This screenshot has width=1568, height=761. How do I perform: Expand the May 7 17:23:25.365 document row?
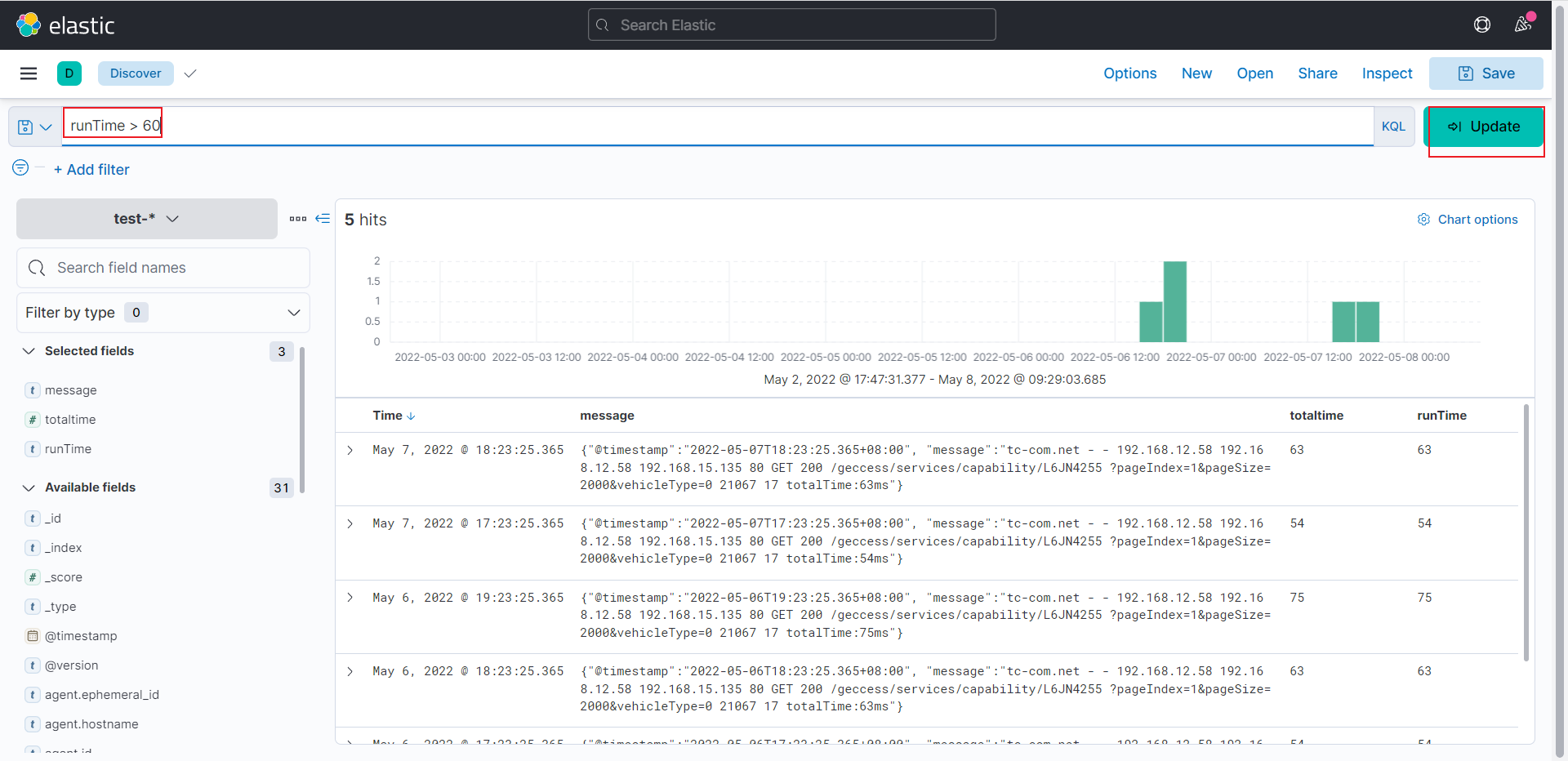pos(350,523)
